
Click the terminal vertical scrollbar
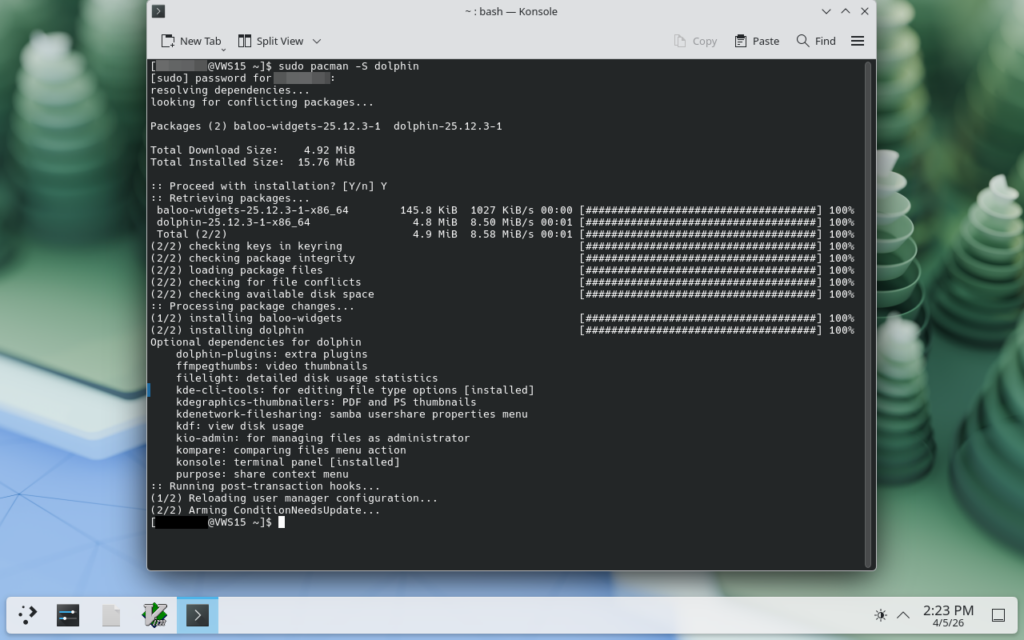868,300
